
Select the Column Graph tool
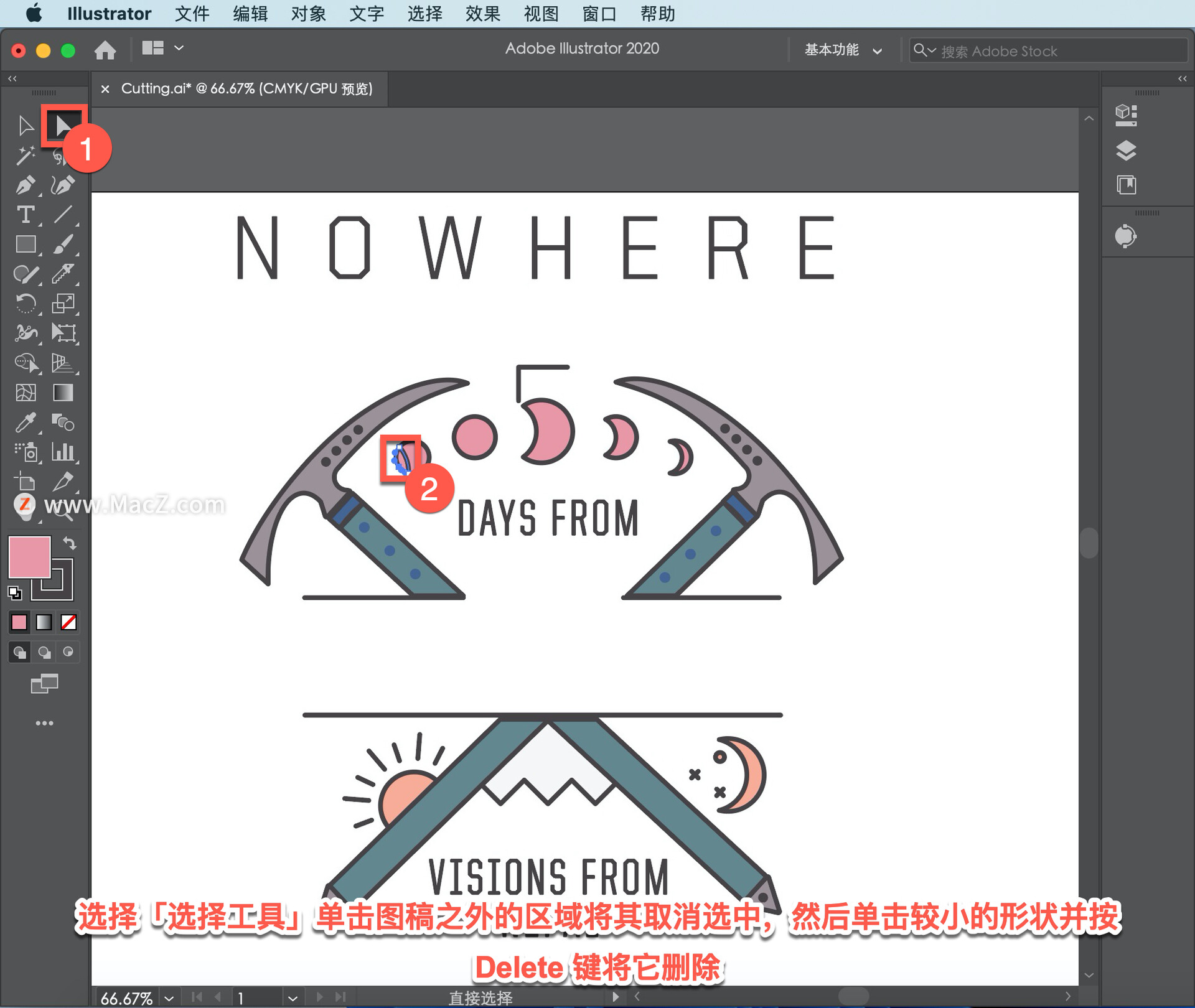tap(63, 452)
